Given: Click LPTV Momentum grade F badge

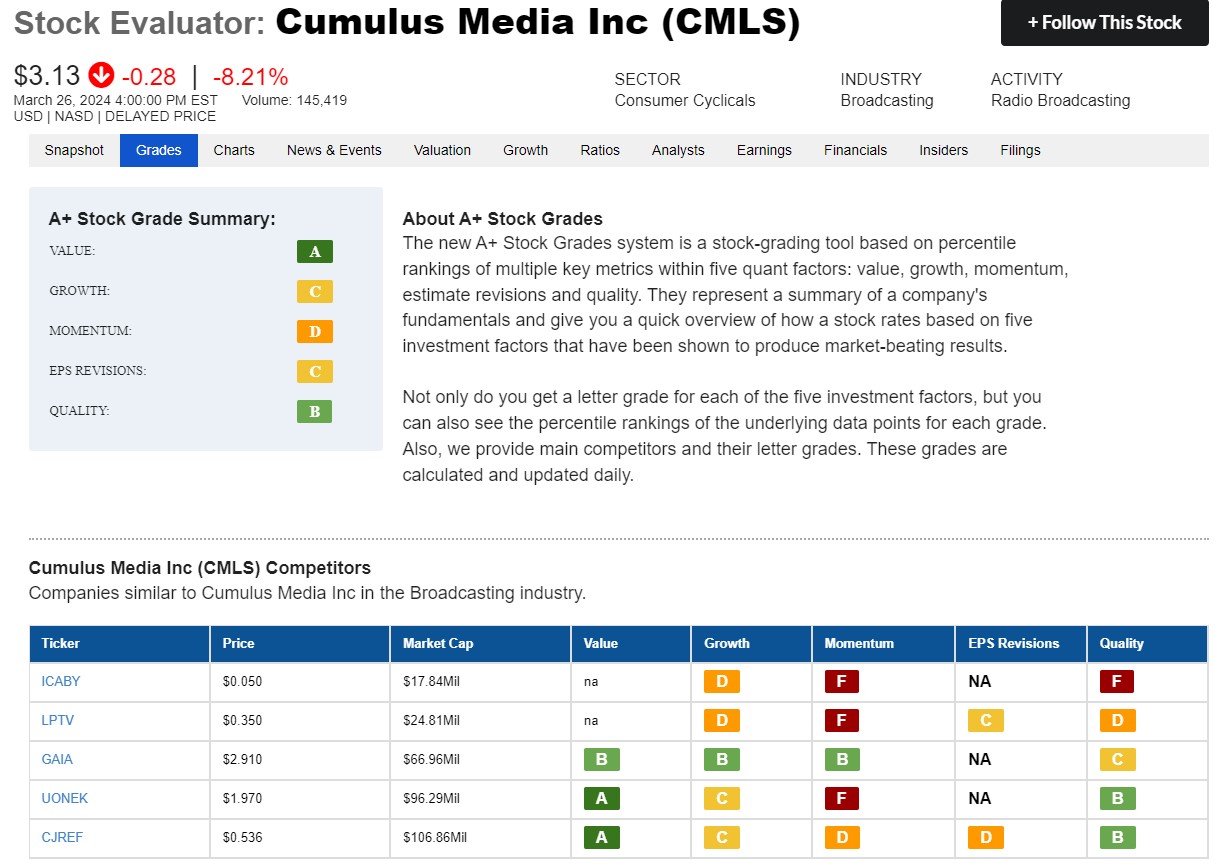Looking at the screenshot, I should tap(842, 721).
